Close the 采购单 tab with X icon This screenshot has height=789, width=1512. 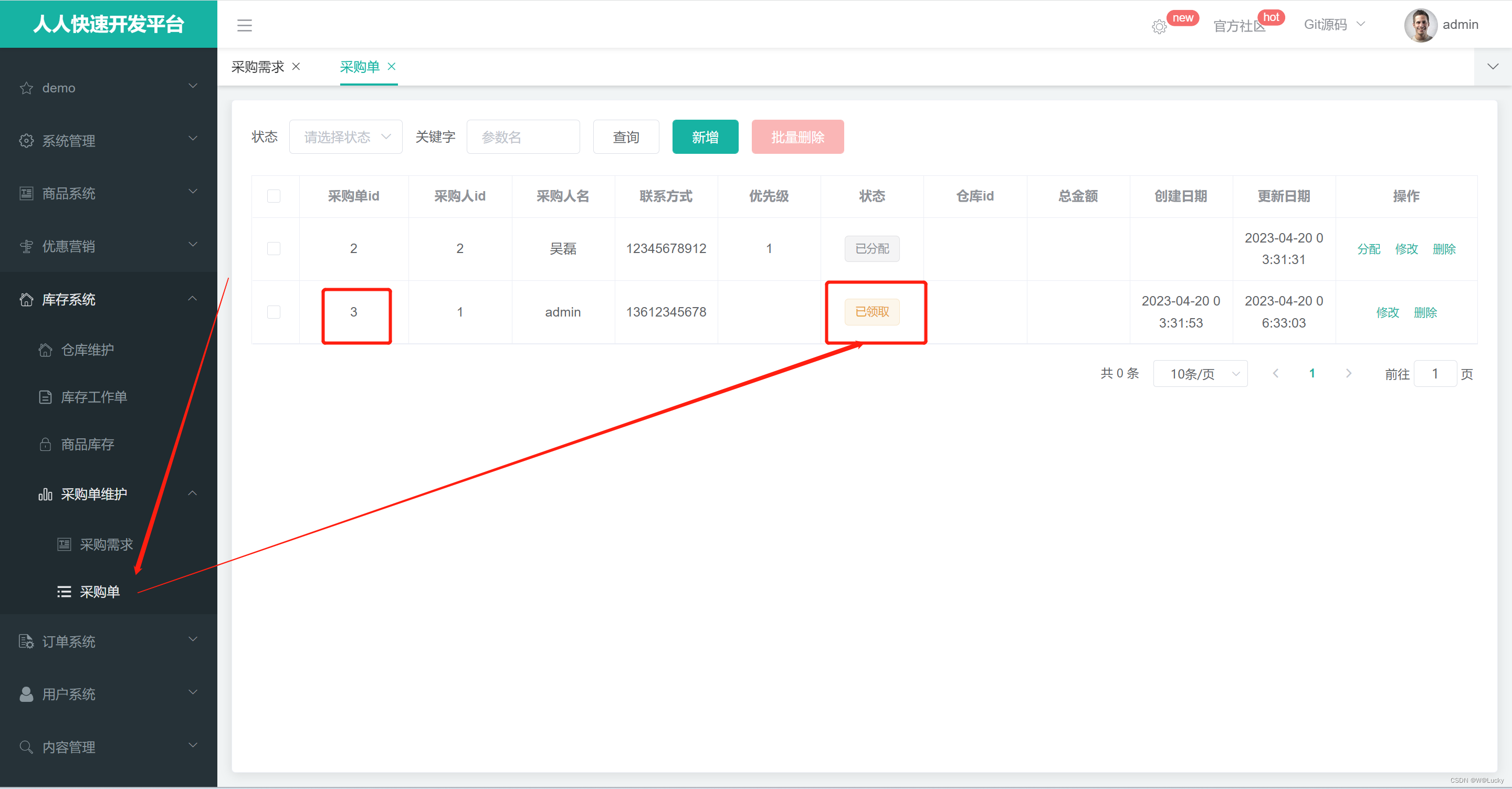click(392, 66)
